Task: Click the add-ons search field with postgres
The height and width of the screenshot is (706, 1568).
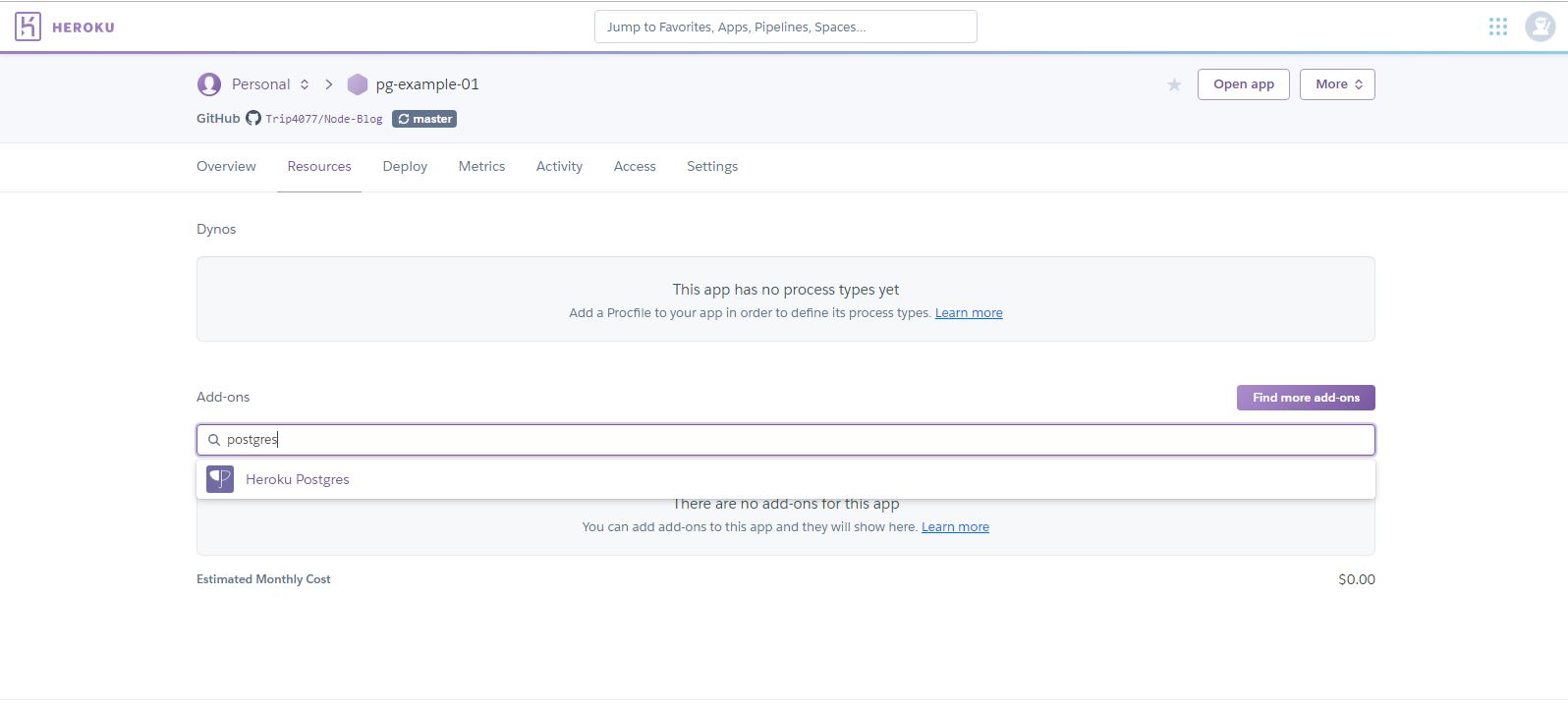Action: 786,440
